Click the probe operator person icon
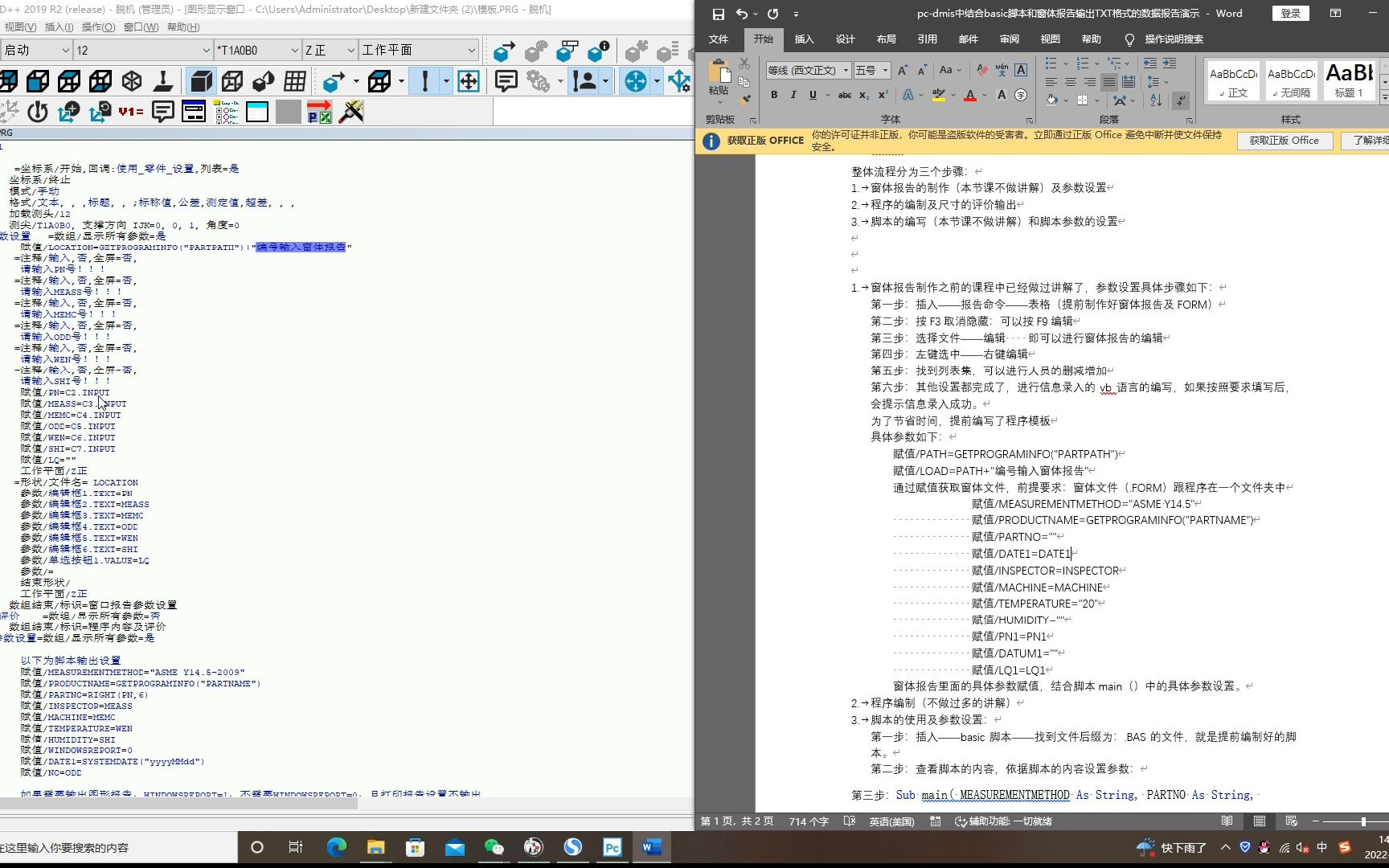 coord(584,81)
